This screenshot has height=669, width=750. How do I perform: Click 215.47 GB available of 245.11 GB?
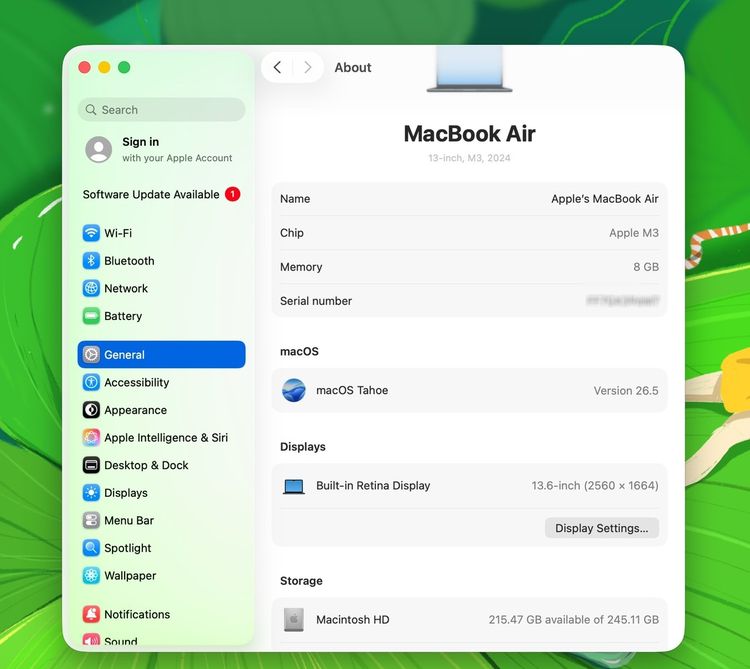(x=574, y=620)
